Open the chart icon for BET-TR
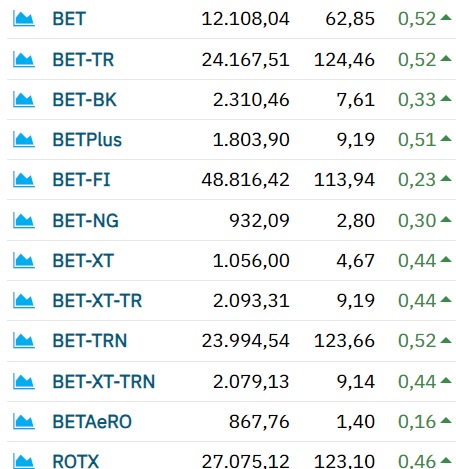This screenshot has height=469, width=456. point(24,60)
